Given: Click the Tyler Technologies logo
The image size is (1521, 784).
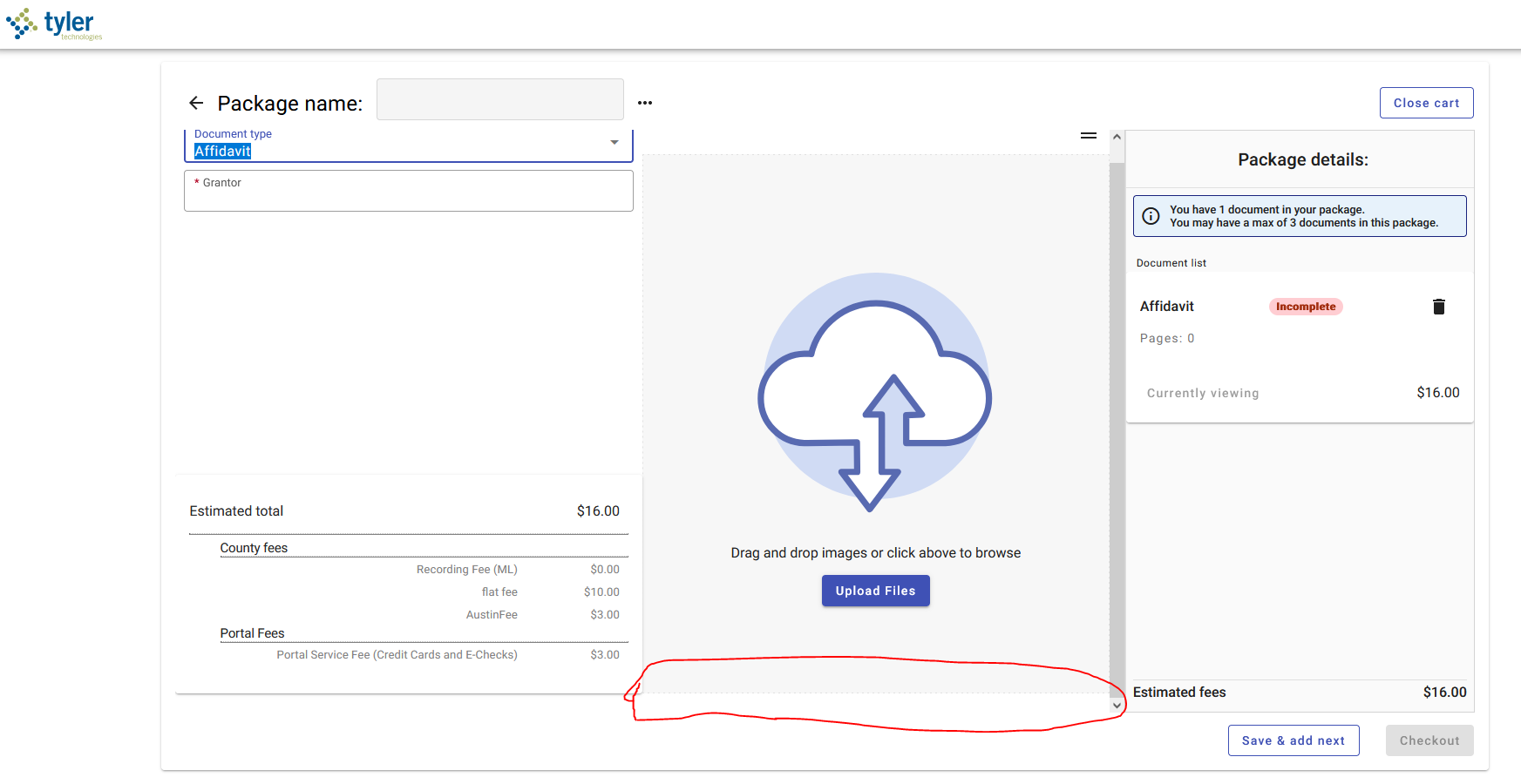Looking at the screenshot, I should coord(54,24).
